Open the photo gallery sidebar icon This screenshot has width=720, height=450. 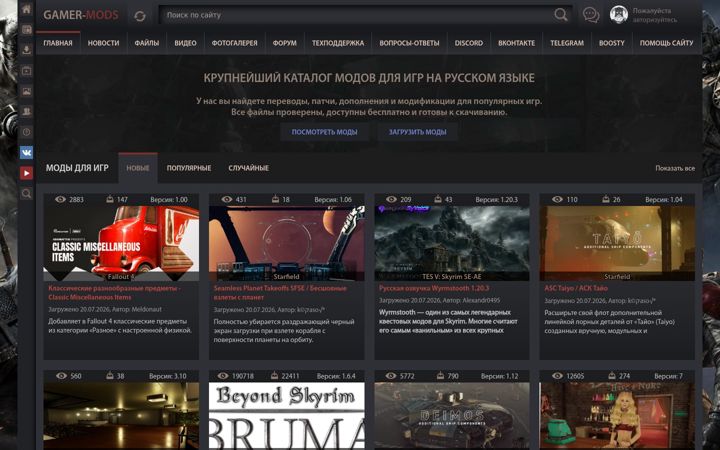tap(26, 91)
